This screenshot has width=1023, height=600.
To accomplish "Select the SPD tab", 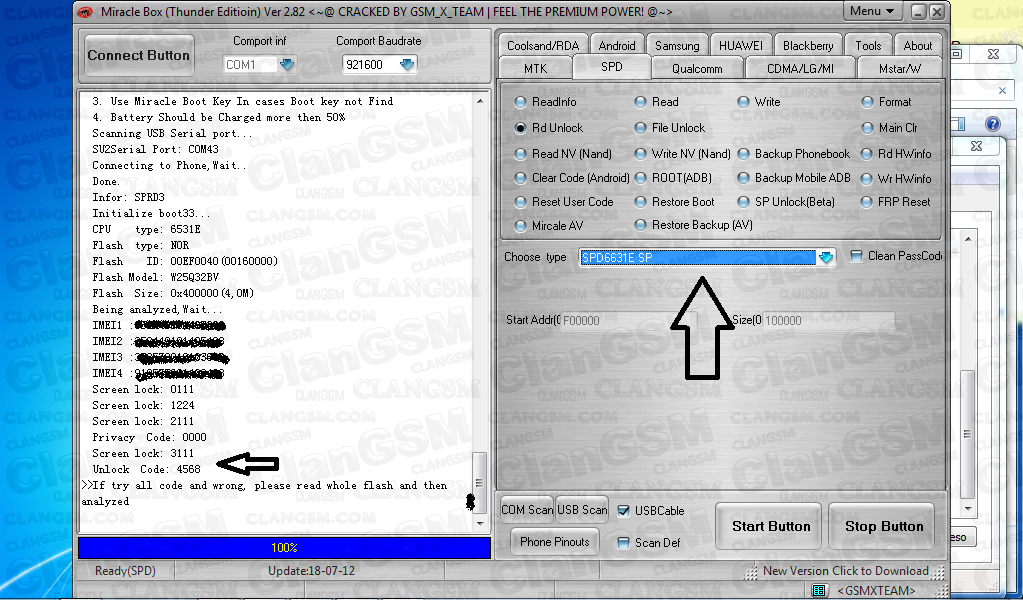I will click(x=611, y=67).
